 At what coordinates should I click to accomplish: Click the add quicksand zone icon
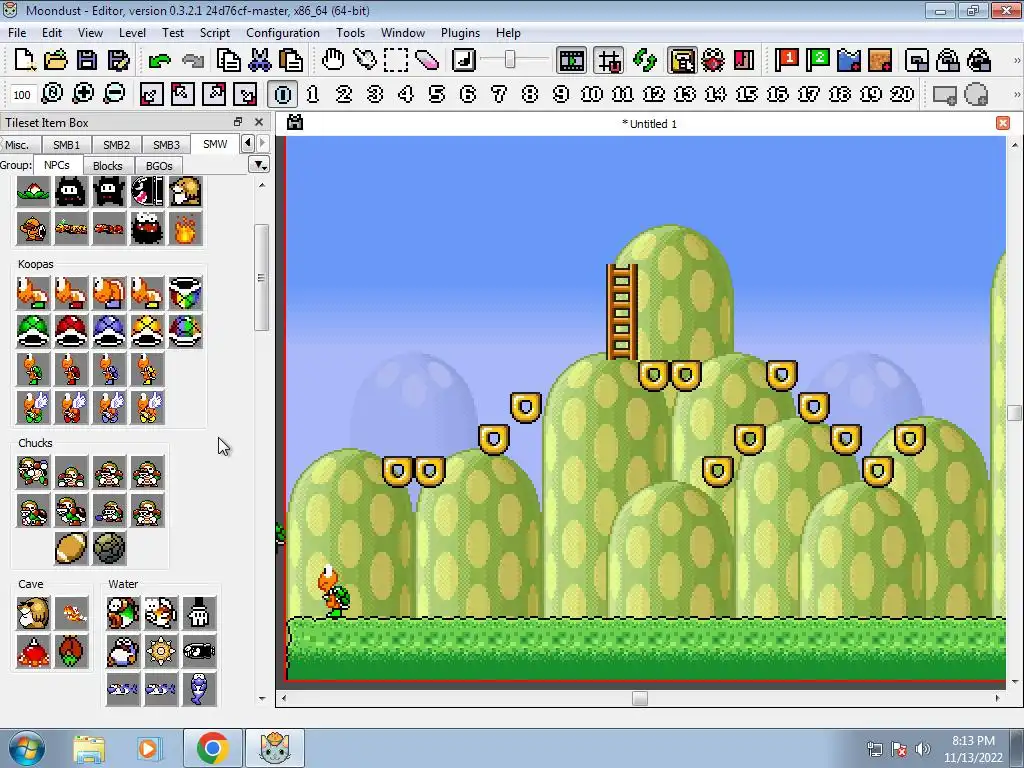pos(880,60)
